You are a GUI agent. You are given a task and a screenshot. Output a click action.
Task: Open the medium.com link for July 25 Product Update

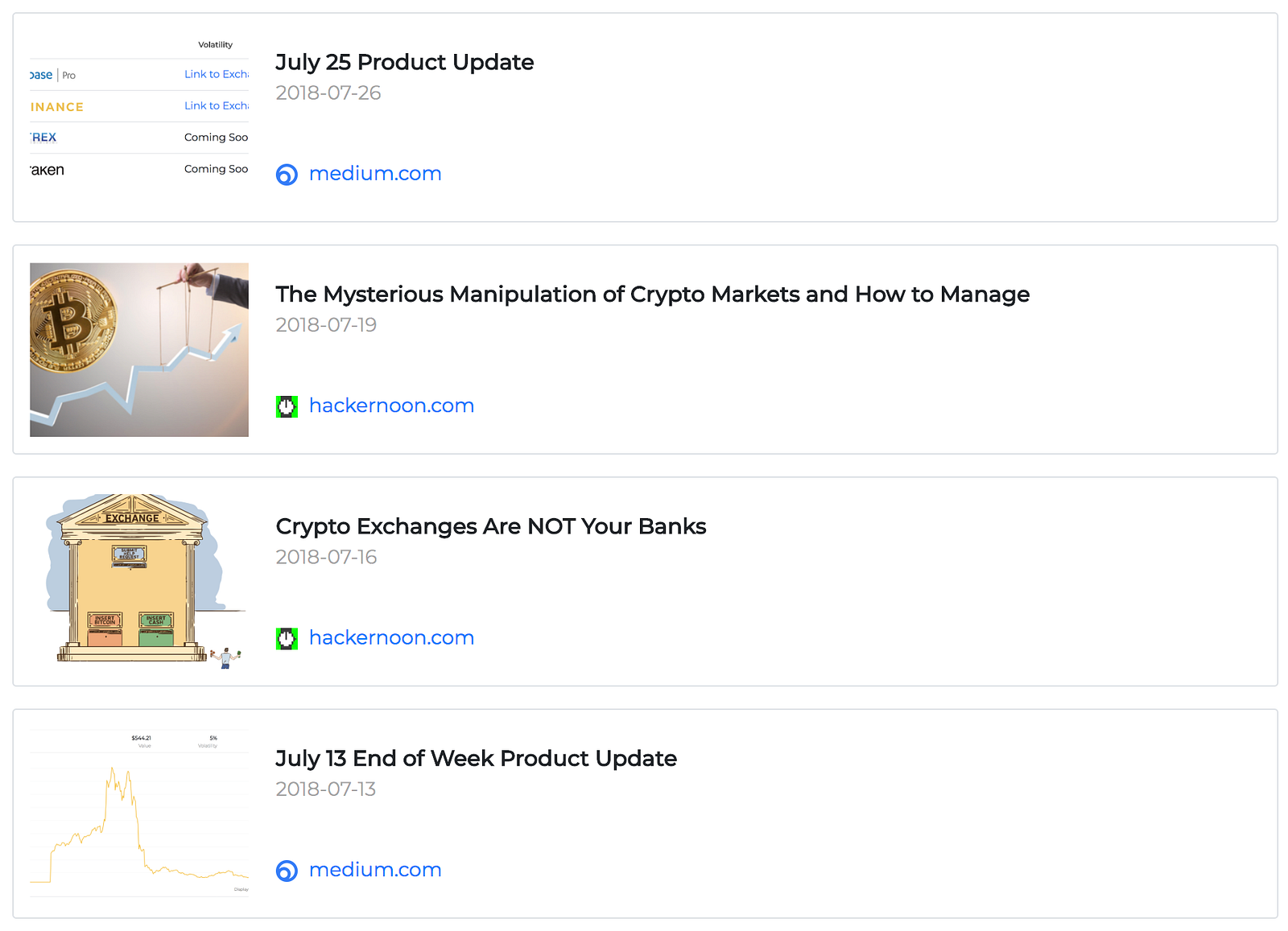375,174
